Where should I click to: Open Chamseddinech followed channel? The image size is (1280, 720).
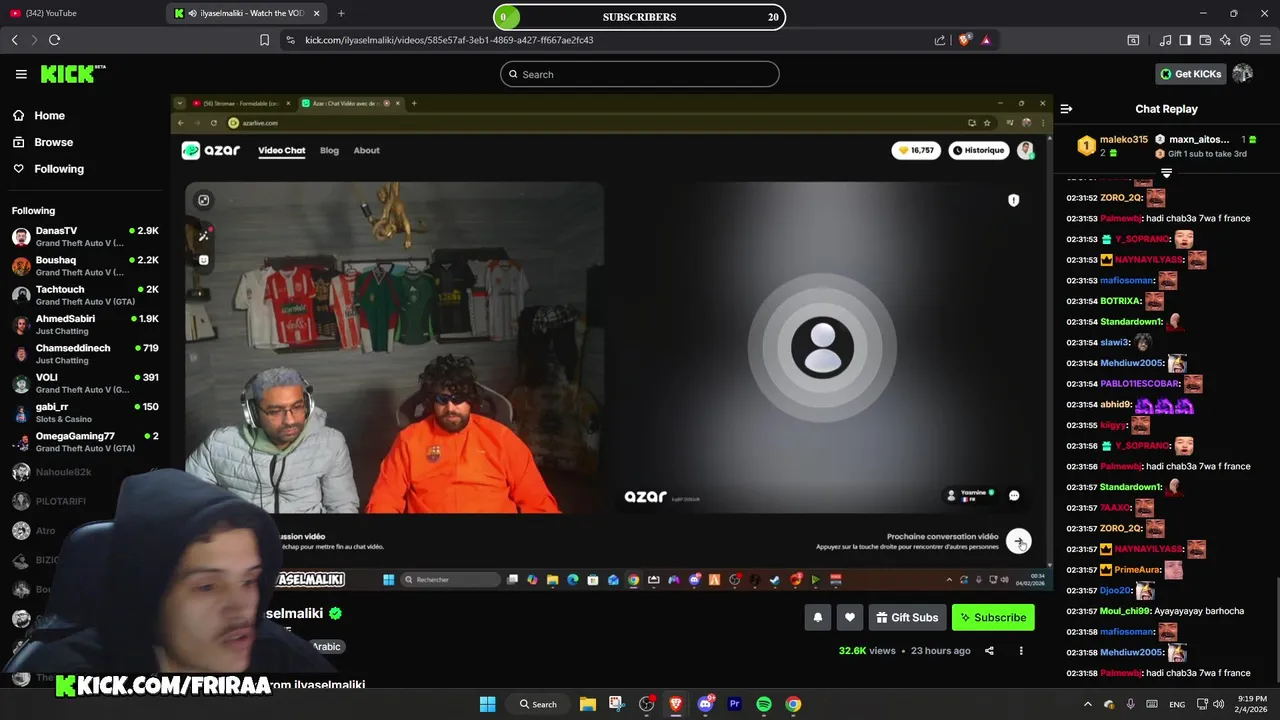[x=85, y=354]
